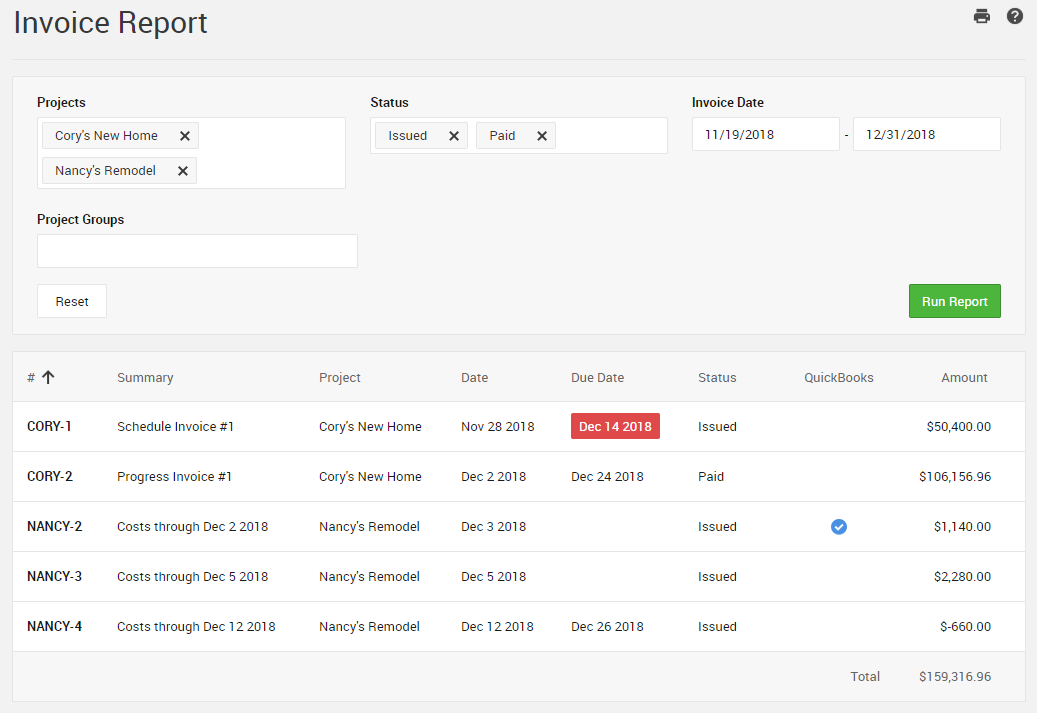
Task: Click the QuickBooks synced checkmark for NANCY-2
Action: pos(838,527)
